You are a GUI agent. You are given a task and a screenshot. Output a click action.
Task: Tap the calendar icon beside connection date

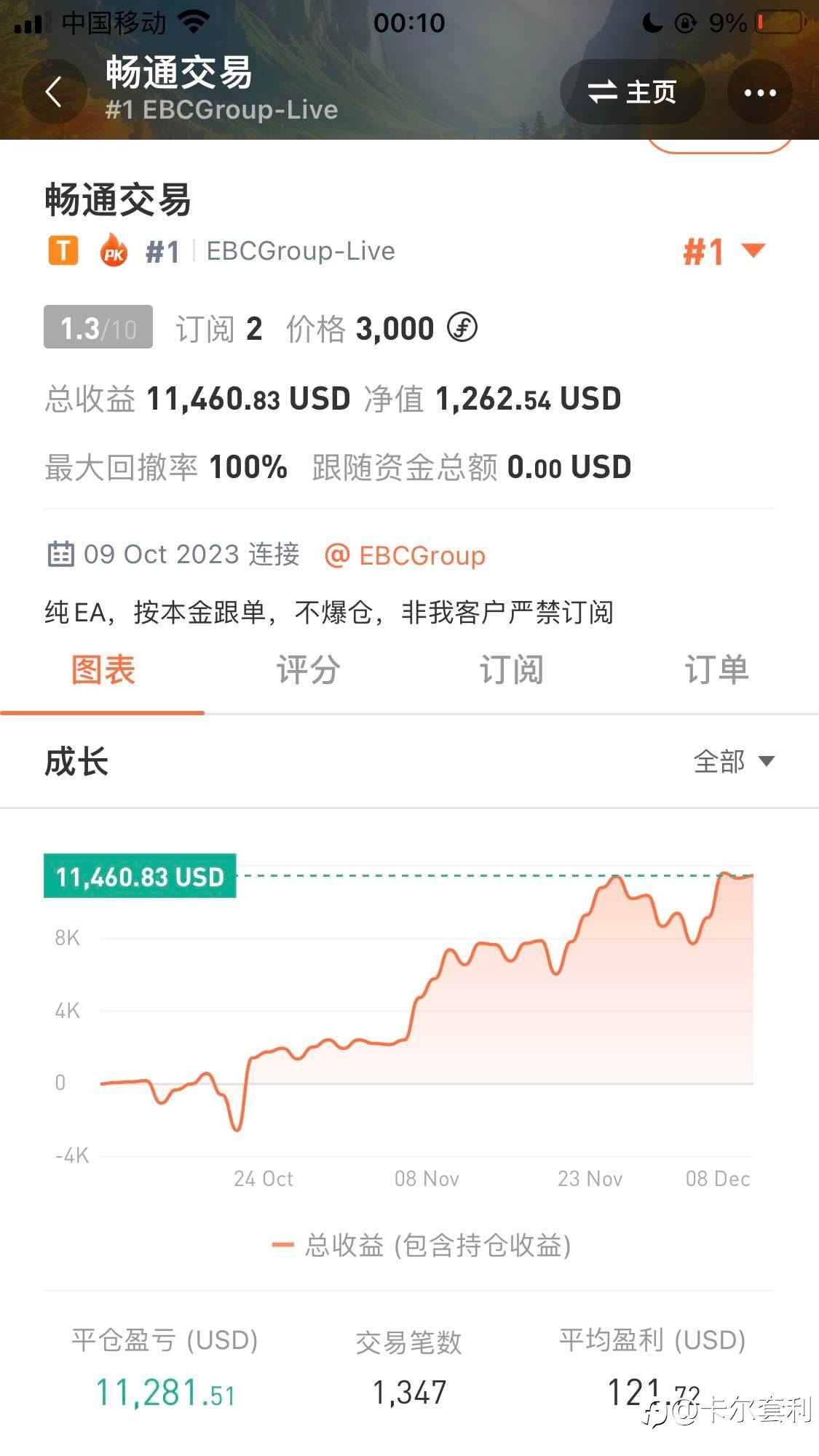60,554
